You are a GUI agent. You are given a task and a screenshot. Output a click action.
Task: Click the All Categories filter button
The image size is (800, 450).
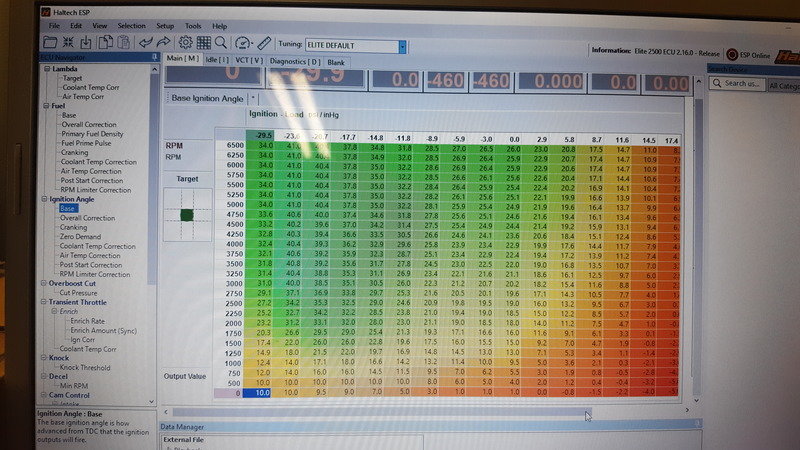(x=784, y=86)
